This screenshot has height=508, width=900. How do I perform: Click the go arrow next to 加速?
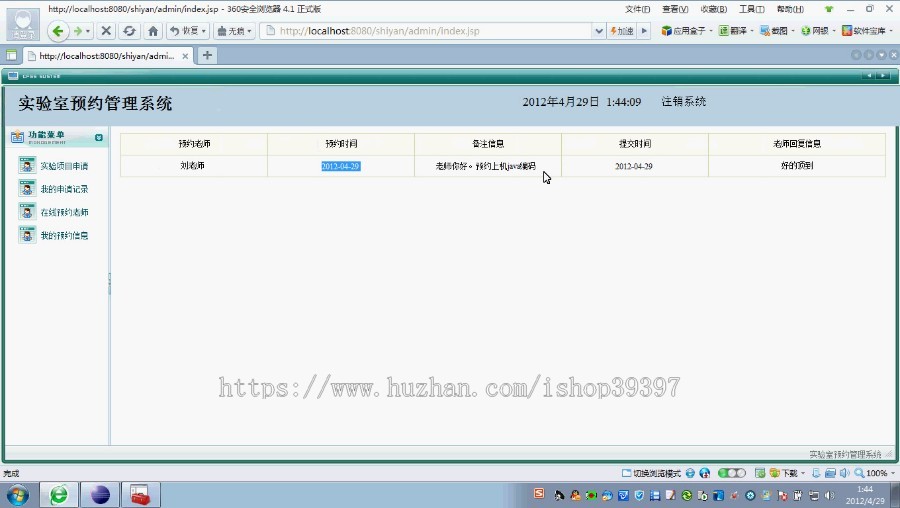pos(644,31)
